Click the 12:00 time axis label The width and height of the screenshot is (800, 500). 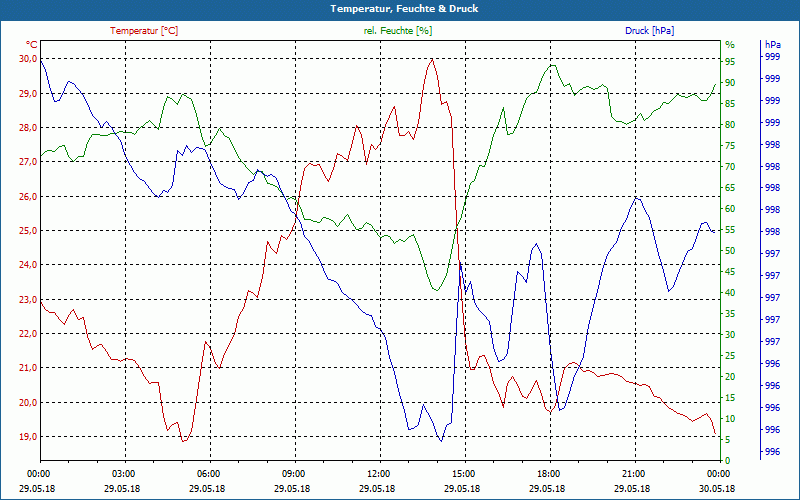[380, 474]
